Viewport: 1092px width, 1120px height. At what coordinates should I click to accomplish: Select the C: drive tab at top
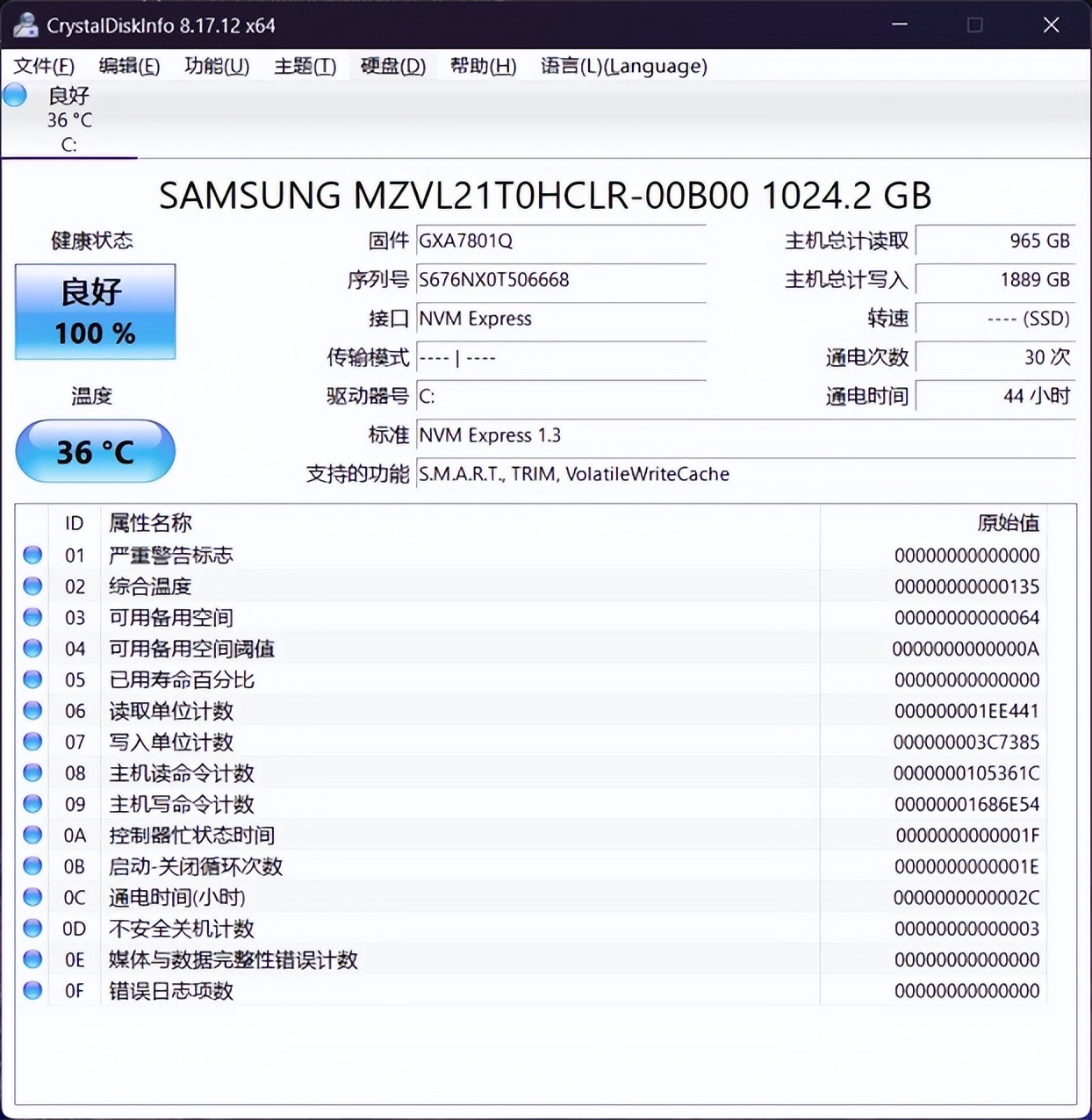tap(68, 120)
